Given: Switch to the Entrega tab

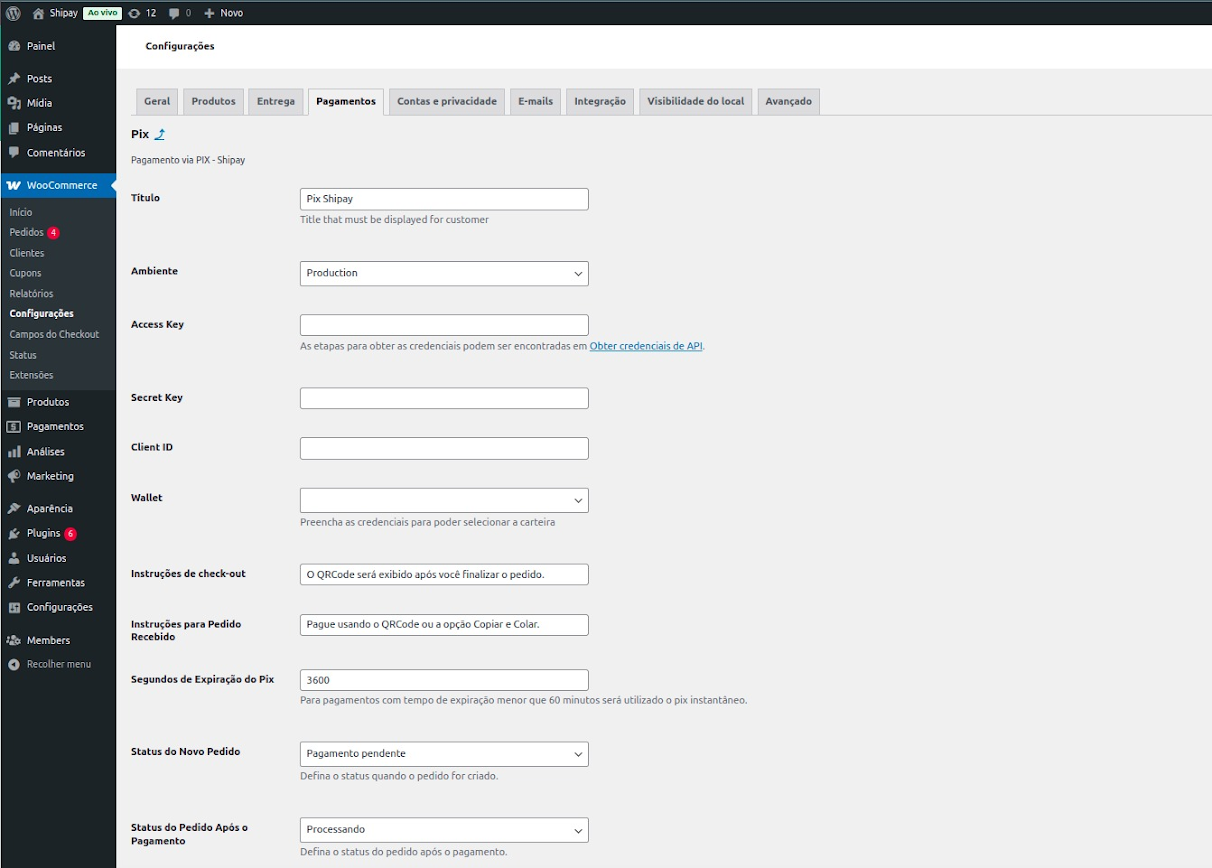Looking at the screenshot, I should [x=276, y=102].
